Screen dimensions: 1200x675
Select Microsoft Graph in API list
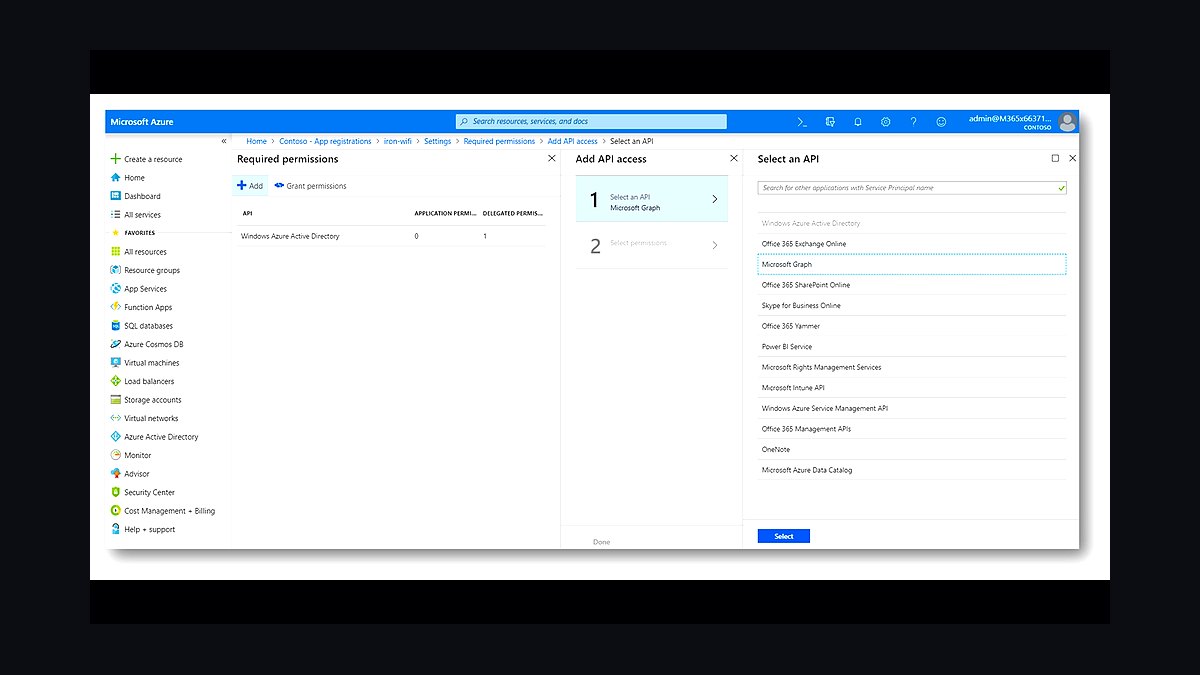click(x=912, y=264)
